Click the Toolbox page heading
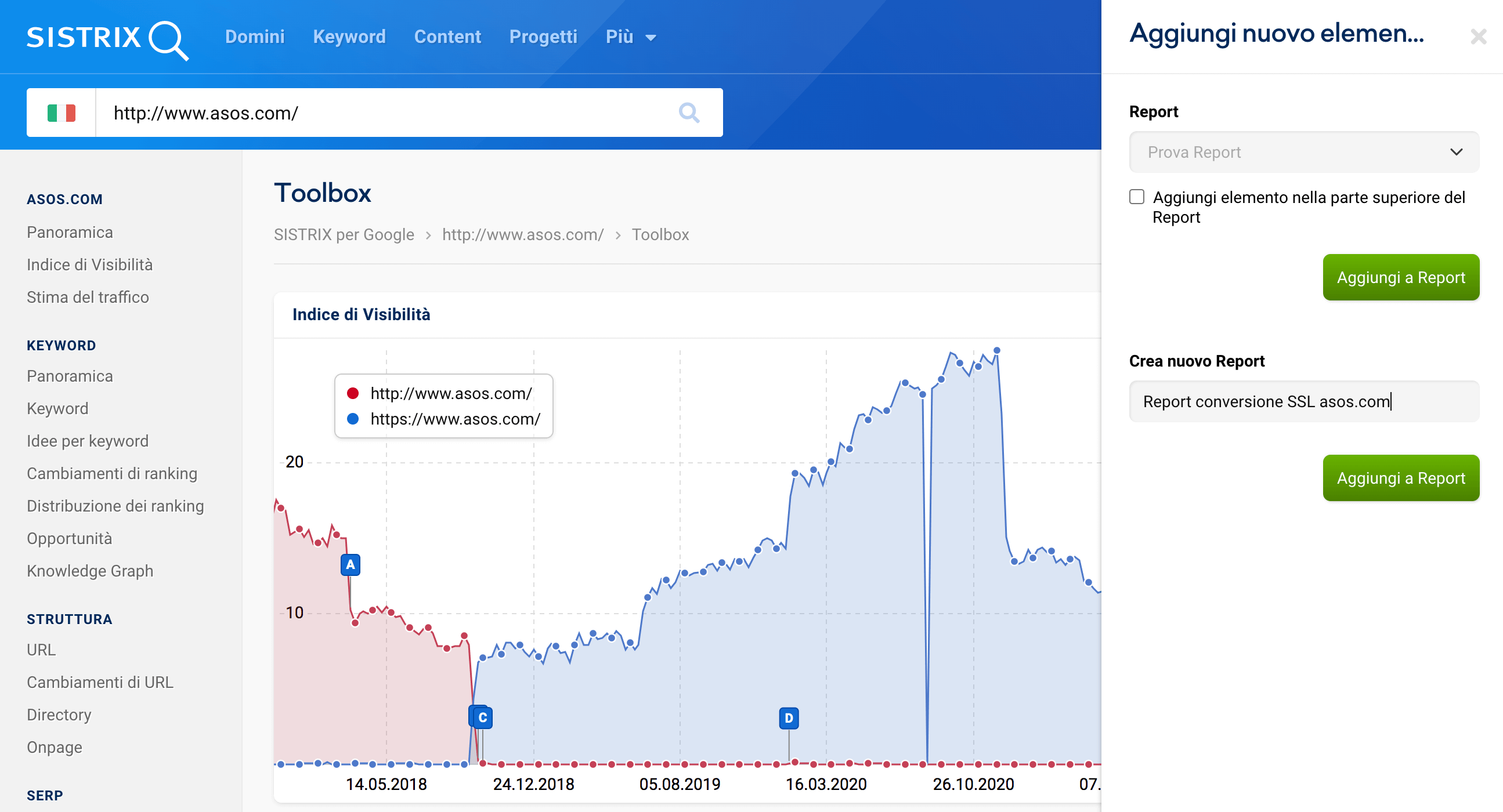 (323, 193)
